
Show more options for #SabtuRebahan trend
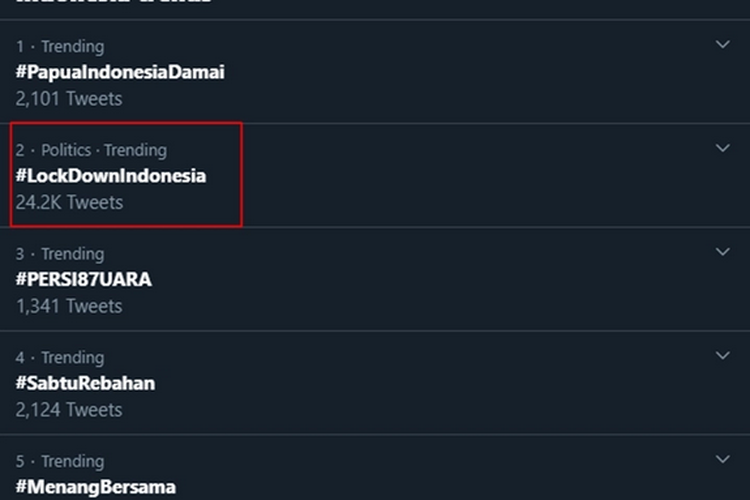click(723, 357)
